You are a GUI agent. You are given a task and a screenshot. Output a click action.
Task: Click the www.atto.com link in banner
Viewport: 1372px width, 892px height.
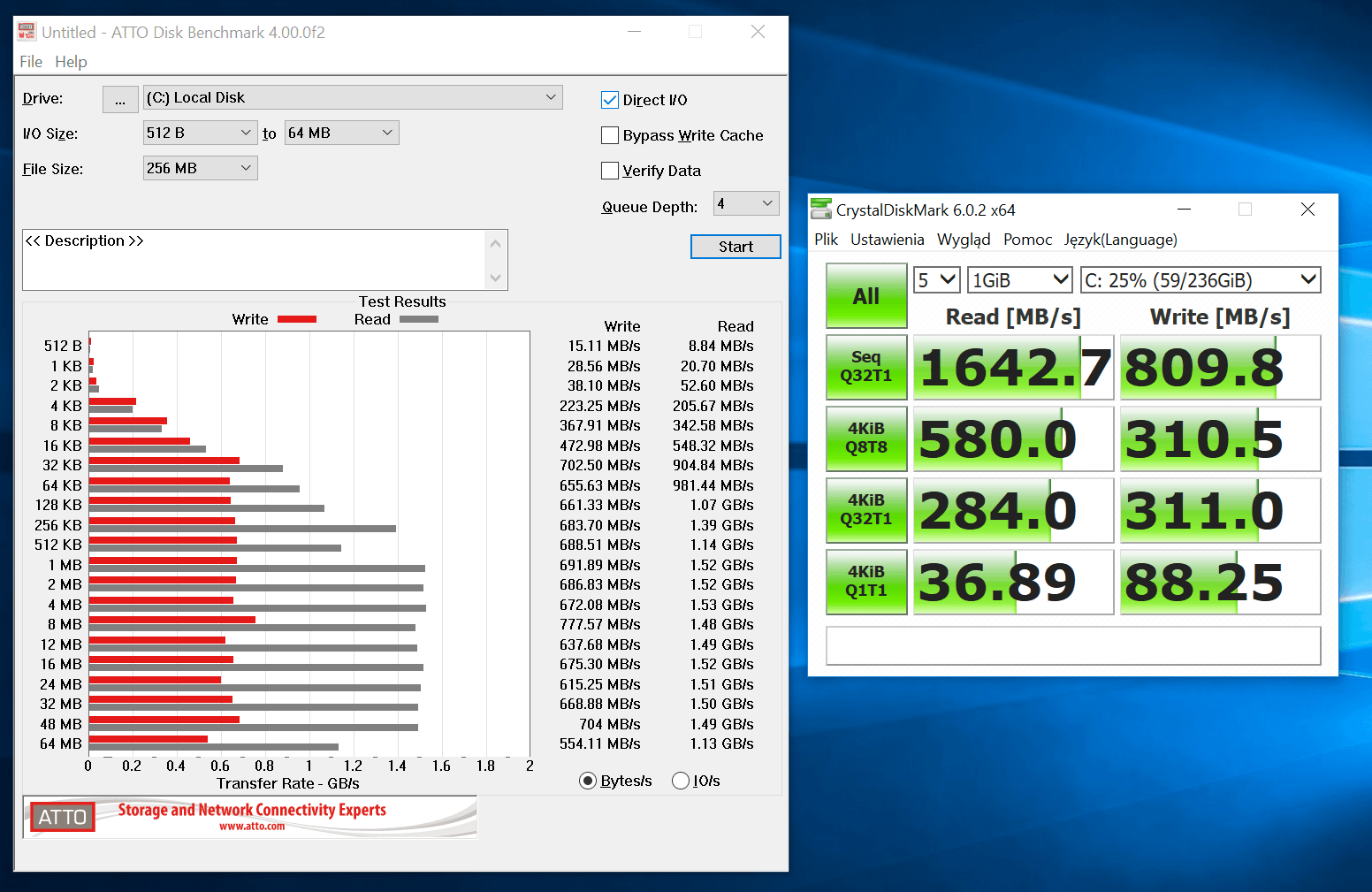252,827
